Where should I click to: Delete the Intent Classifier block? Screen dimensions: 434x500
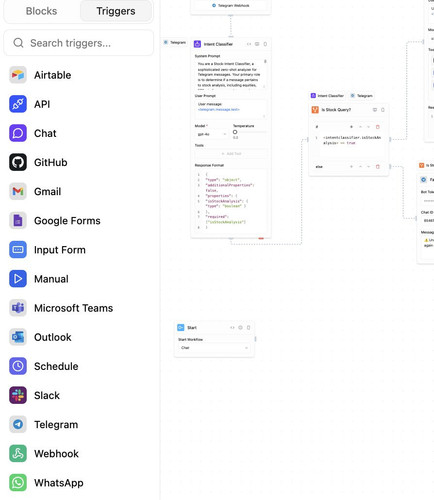pyautogui.click(x=265, y=44)
